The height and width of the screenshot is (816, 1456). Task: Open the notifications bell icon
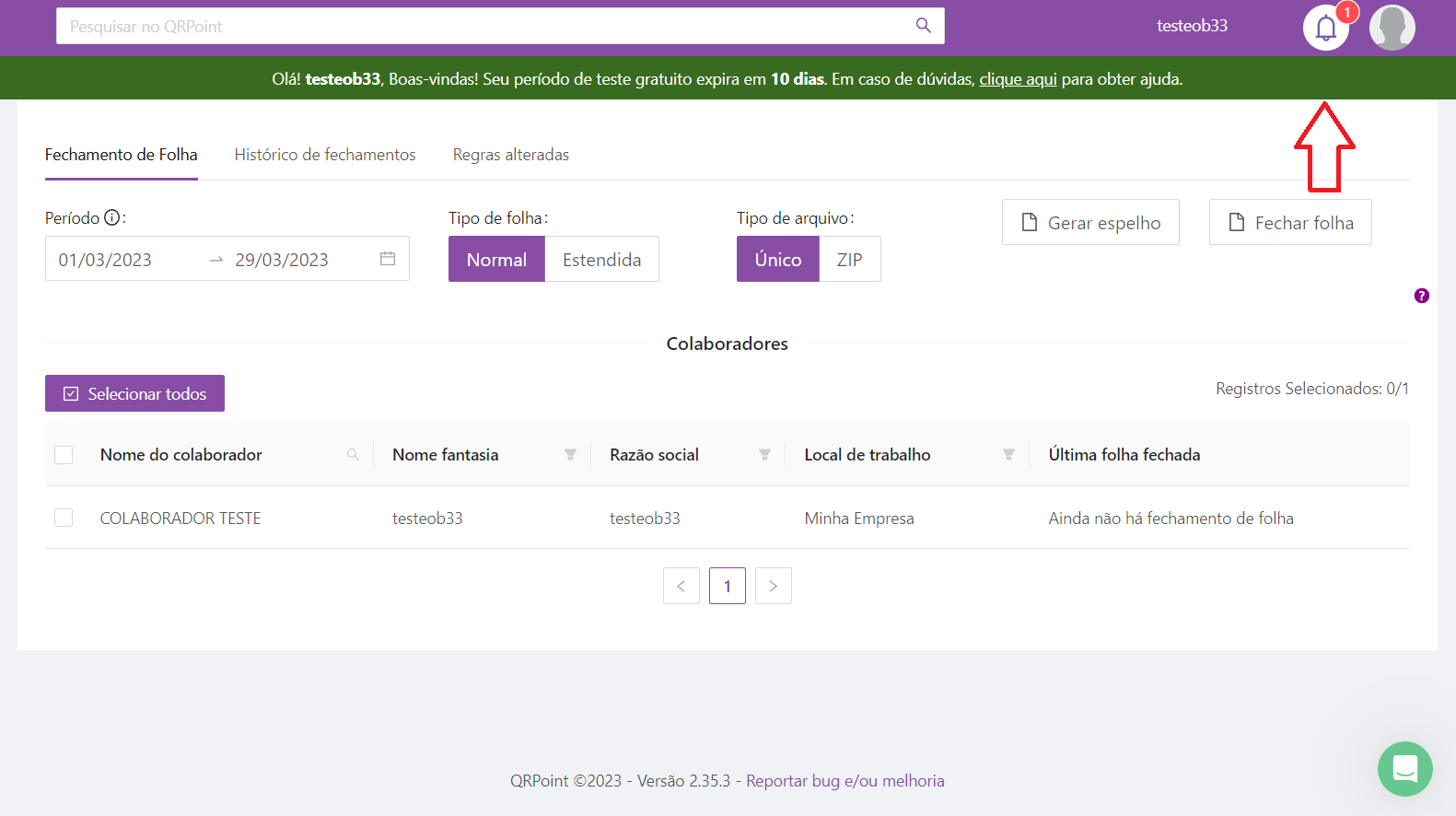tap(1325, 28)
